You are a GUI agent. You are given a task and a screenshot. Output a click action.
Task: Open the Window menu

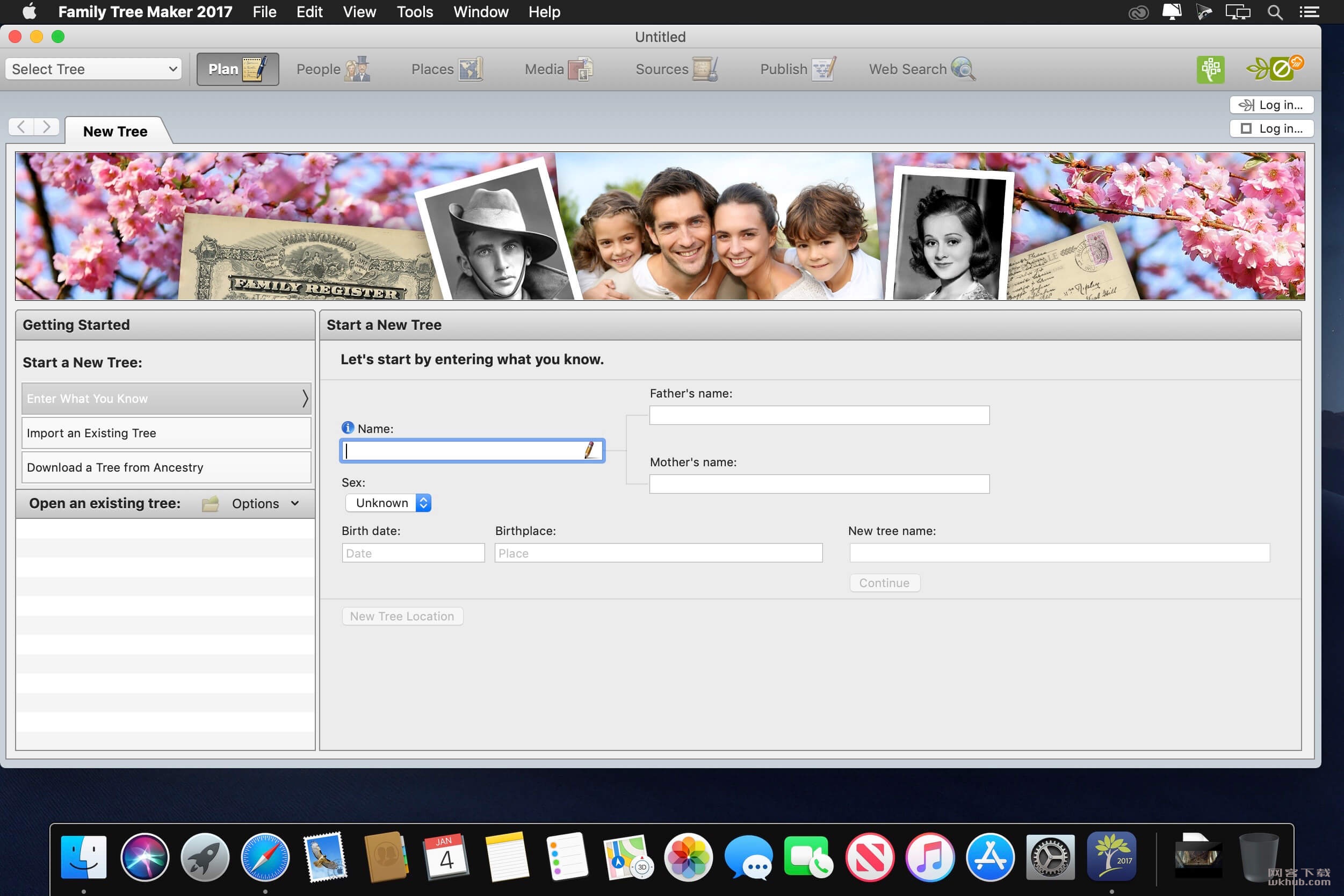click(x=481, y=12)
